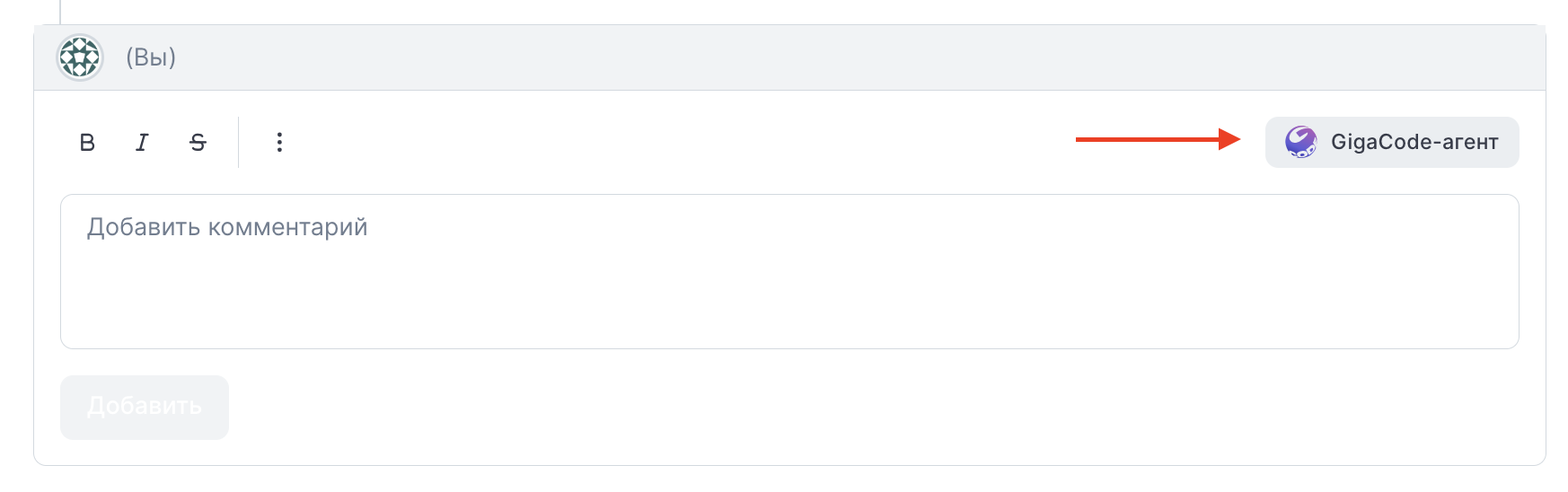Click the round user avatar icon
Viewport: 1568px width, 492px height.
pyautogui.click(x=80, y=57)
